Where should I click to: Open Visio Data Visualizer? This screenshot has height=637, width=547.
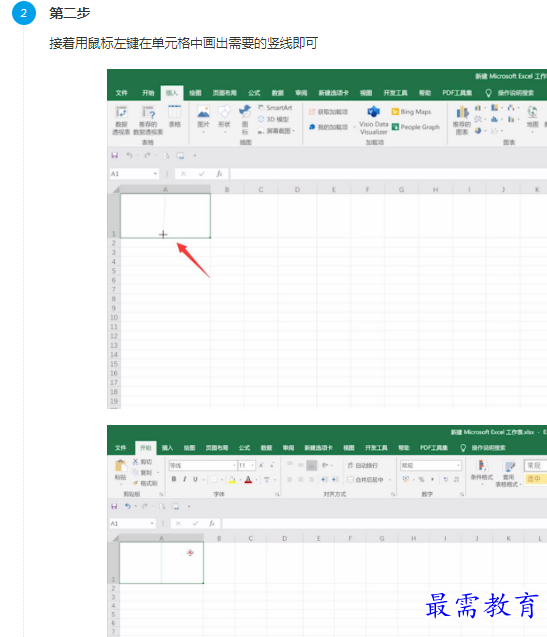pos(373,120)
